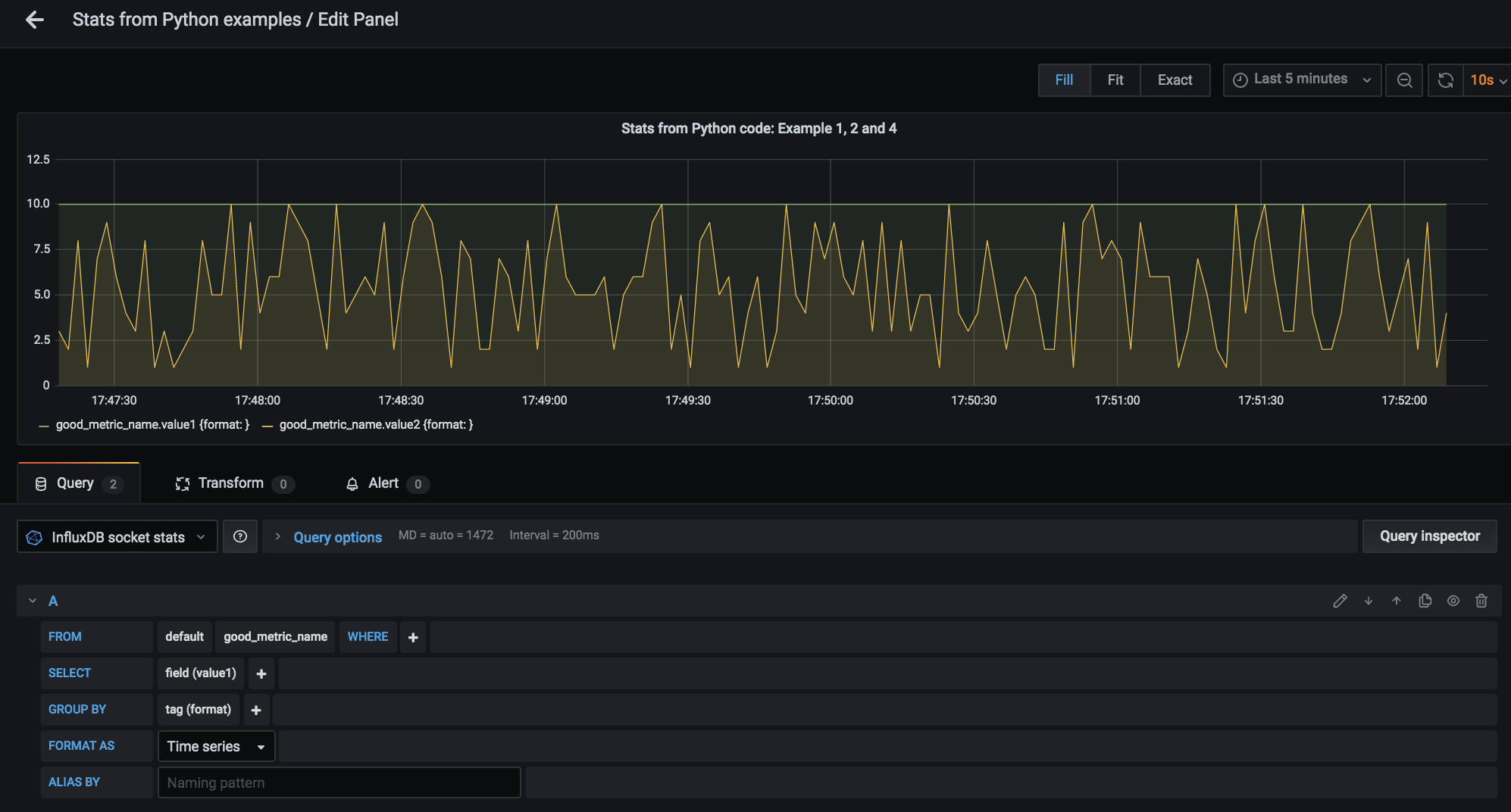Add GROUP BY plus button
Viewport: 1511px width, 812px height.
tap(256, 710)
